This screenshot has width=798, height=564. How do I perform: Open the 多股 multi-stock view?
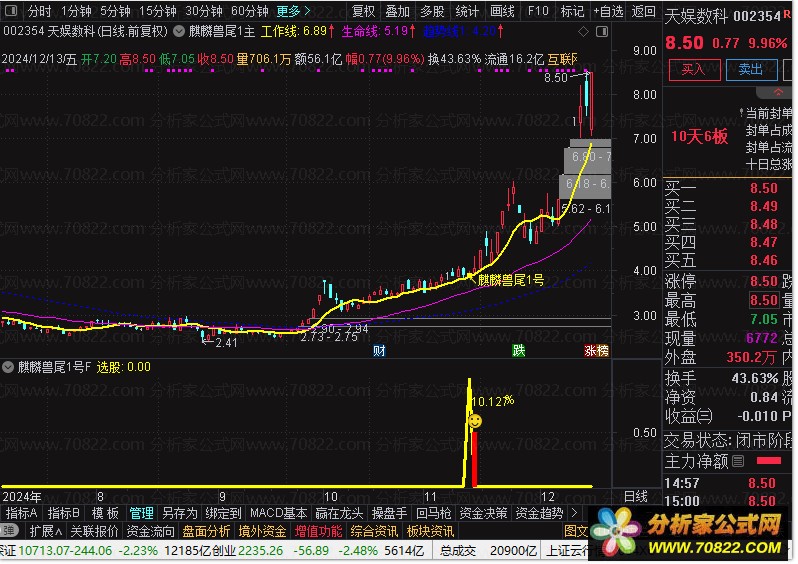tap(432, 11)
